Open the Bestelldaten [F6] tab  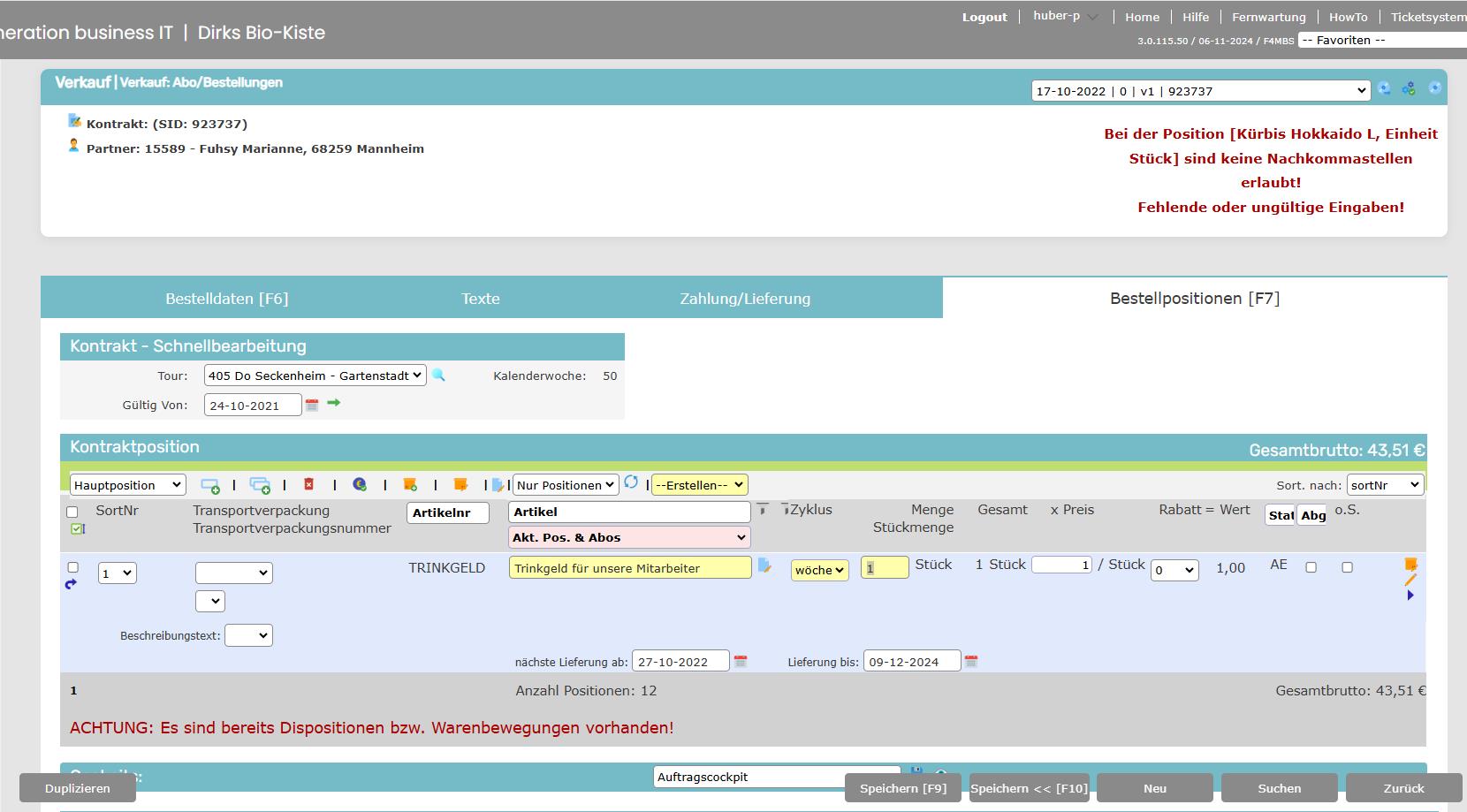[227, 299]
